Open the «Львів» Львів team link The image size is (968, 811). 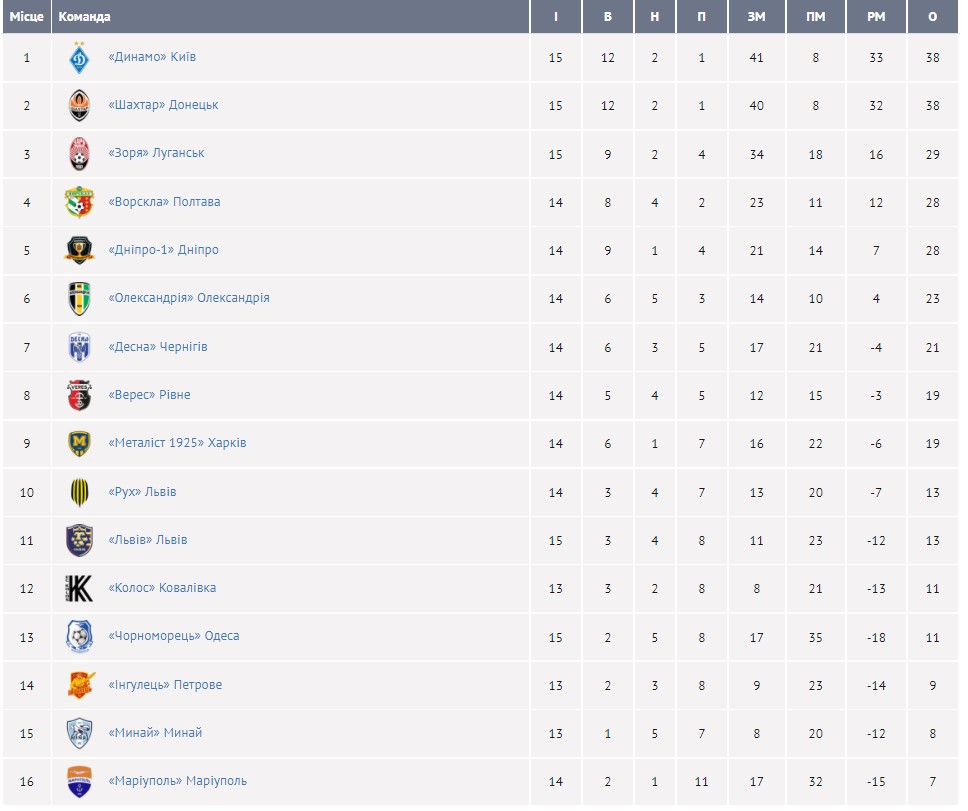147,540
